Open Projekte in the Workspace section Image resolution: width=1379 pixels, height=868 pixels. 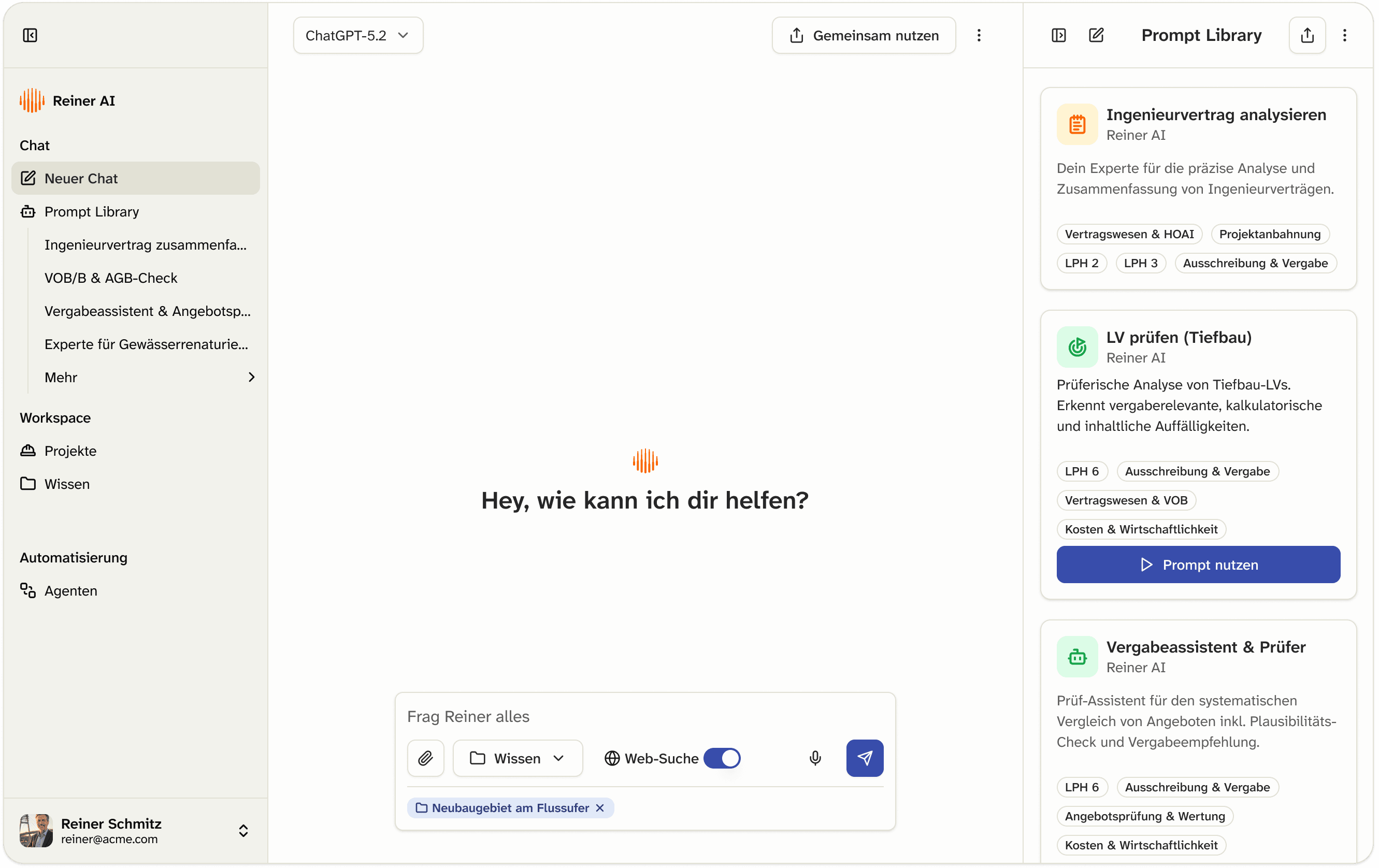coord(70,451)
